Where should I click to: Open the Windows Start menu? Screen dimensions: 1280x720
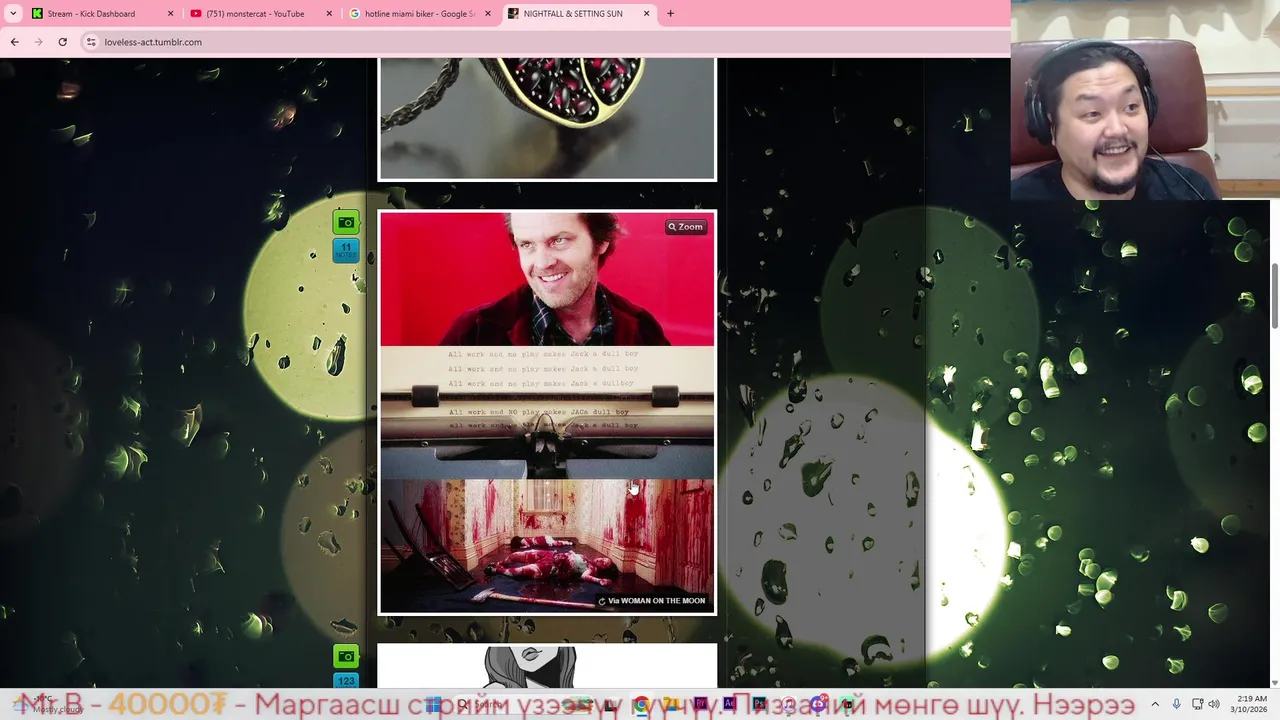tap(433, 705)
